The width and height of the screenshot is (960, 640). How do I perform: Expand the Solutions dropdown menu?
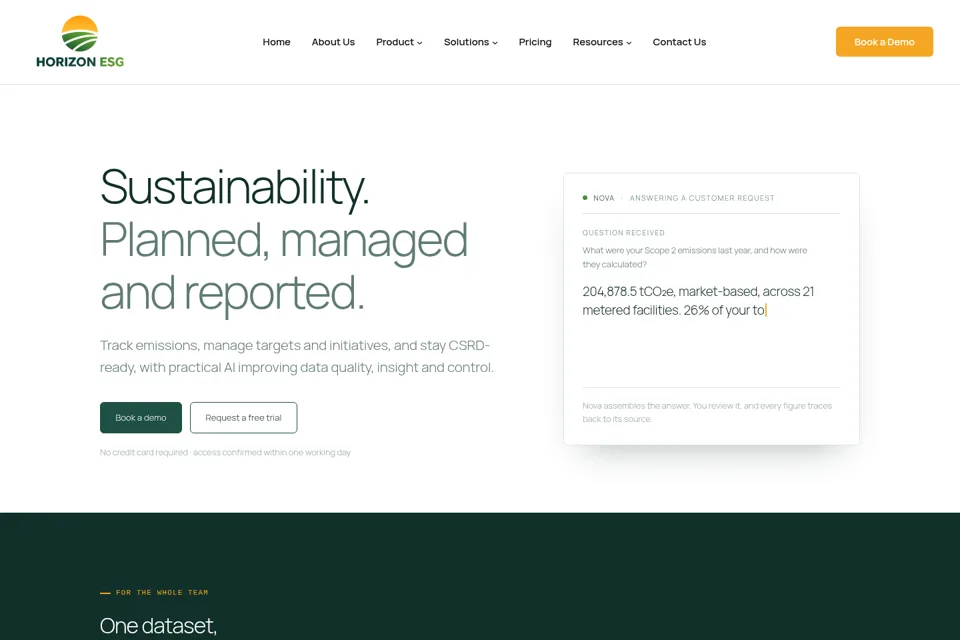coord(471,42)
